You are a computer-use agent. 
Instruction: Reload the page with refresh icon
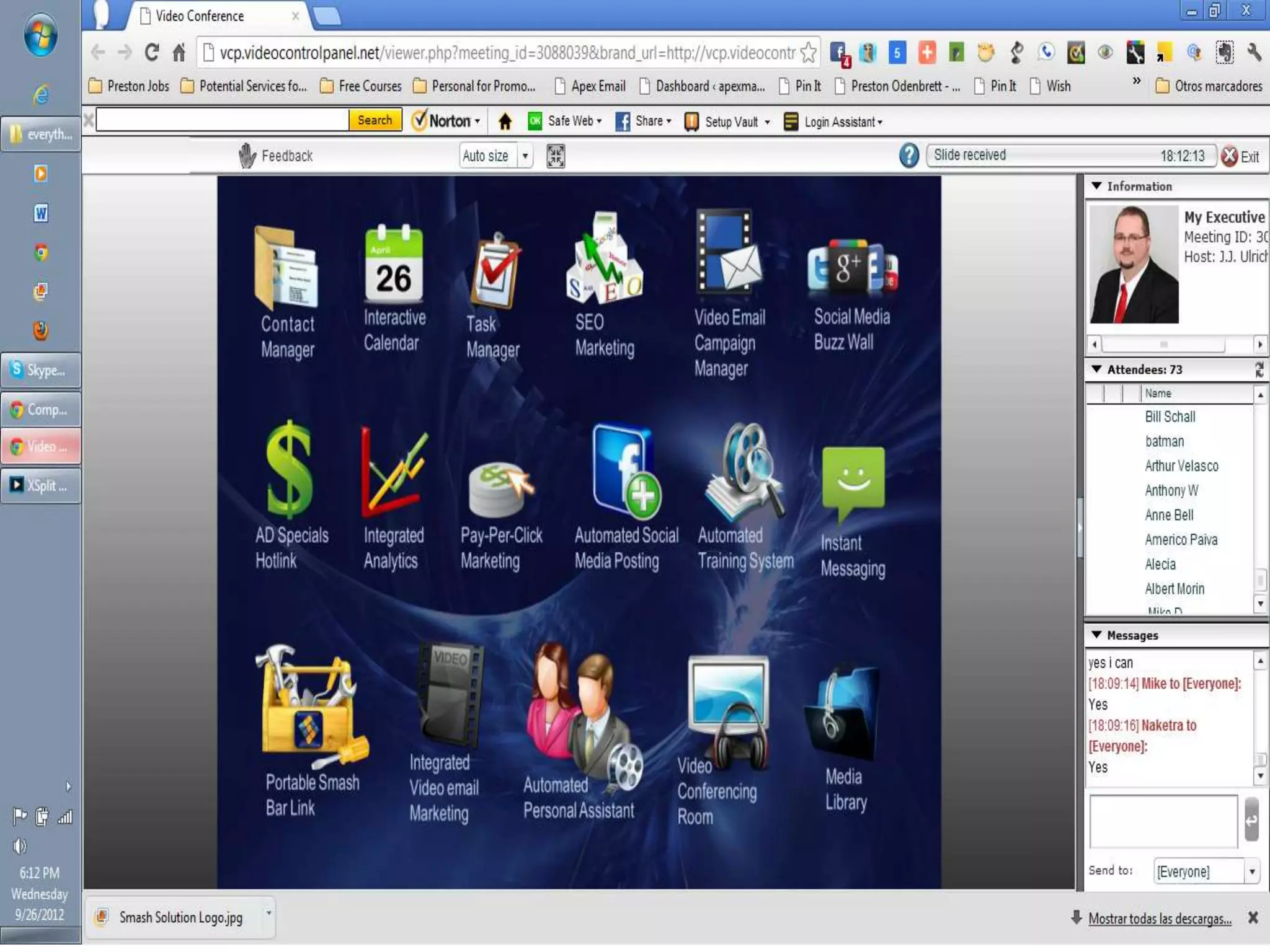click(x=152, y=53)
